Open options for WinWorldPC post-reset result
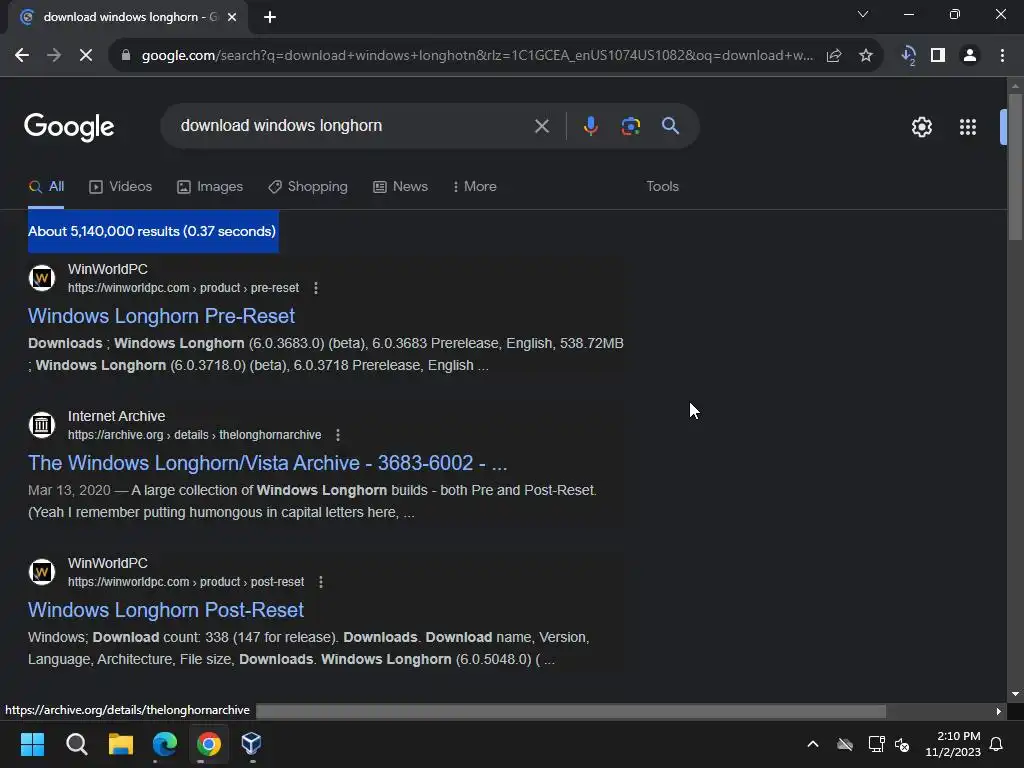 pos(321,582)
